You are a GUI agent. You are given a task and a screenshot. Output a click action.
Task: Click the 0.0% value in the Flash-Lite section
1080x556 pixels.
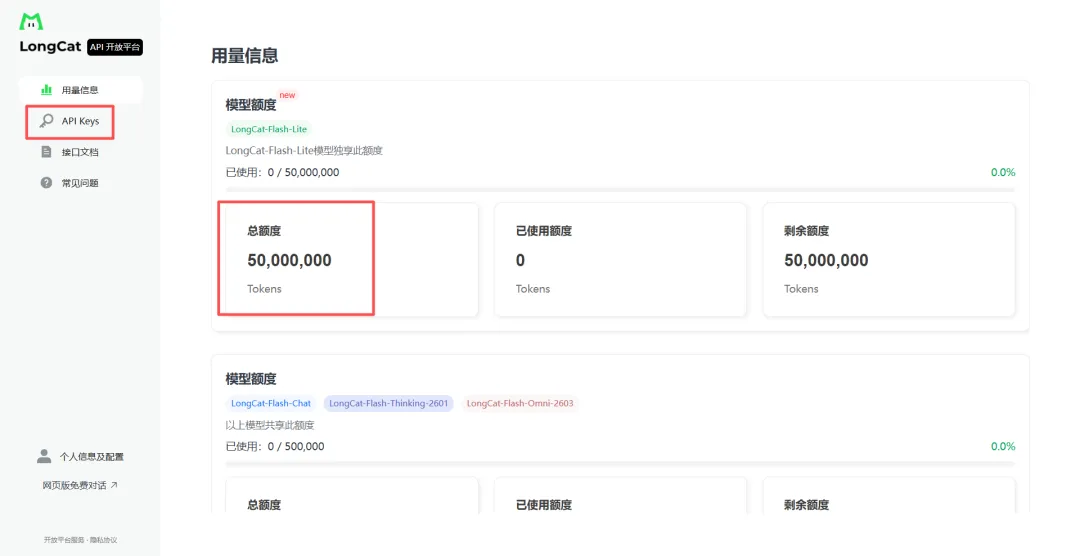tap(1003, 172)
